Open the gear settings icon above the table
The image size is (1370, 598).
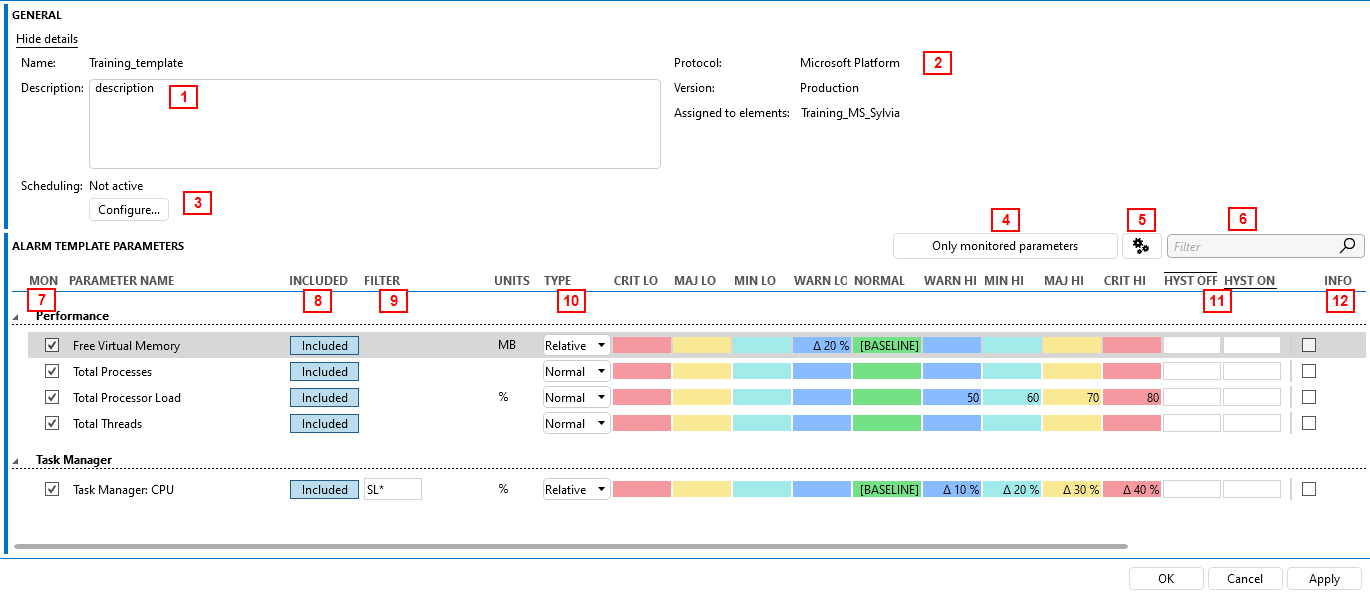click(x=1141, y=245)
